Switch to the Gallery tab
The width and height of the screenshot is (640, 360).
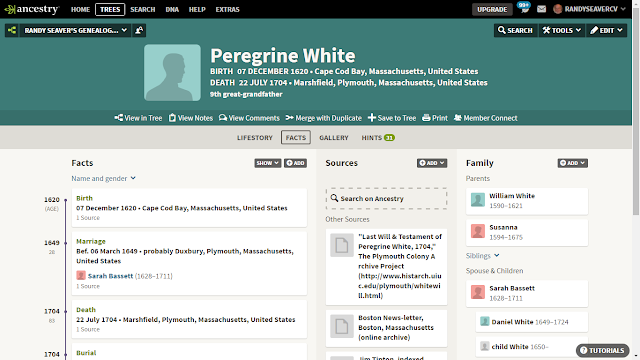(x=333, y=138)
